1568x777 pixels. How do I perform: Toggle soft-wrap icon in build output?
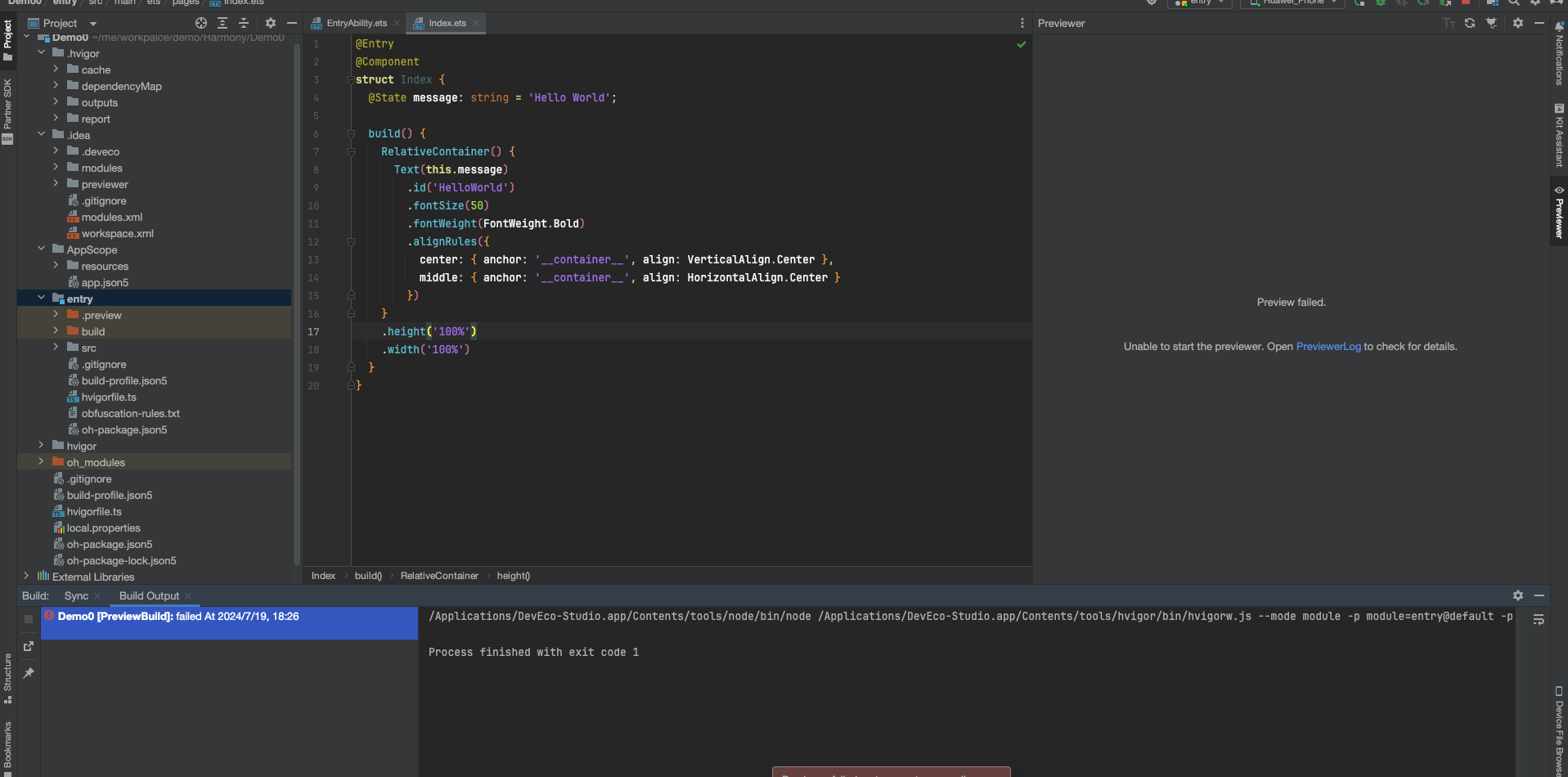coord(1539,620)
